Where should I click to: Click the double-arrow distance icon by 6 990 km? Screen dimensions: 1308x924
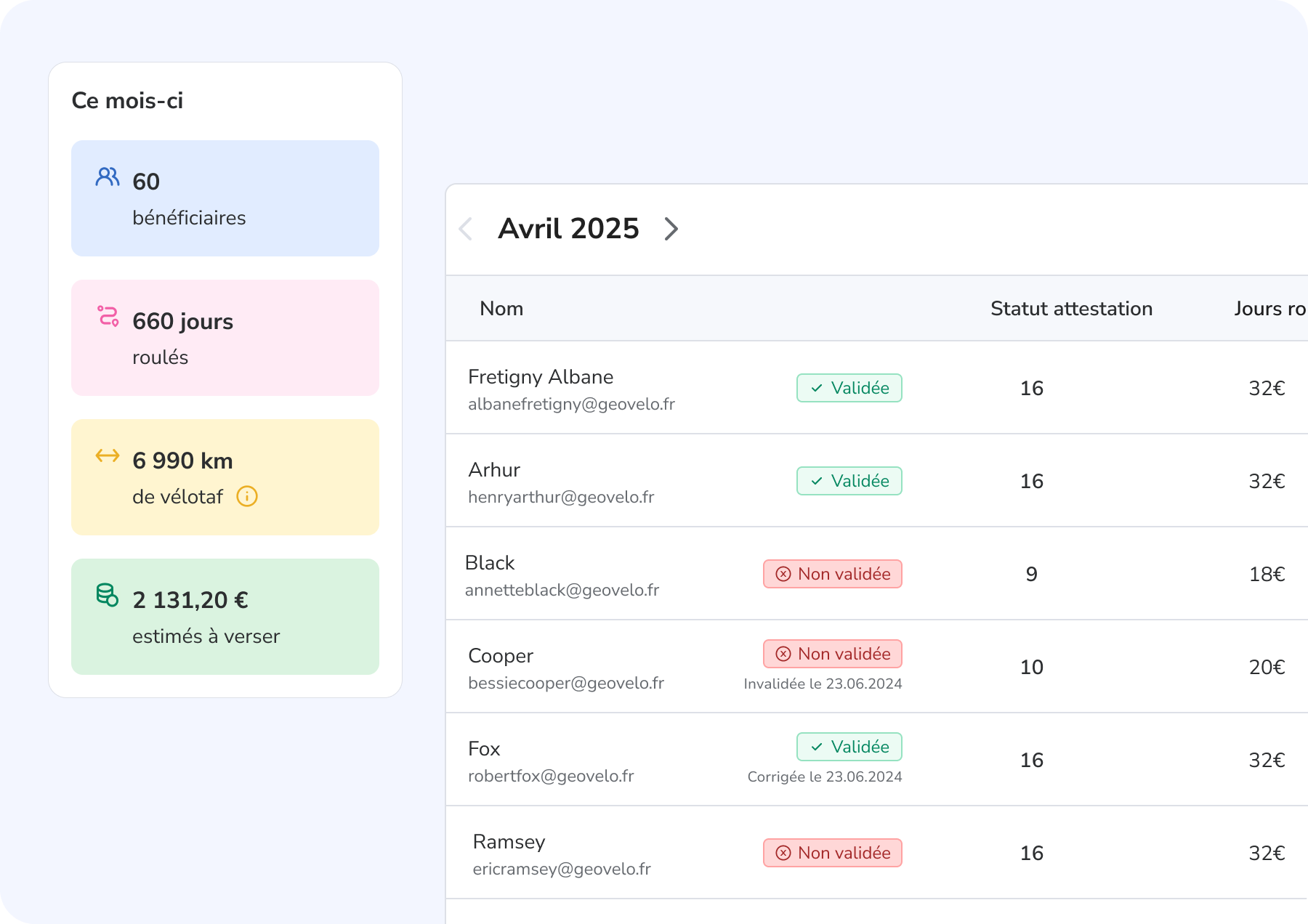pyautogui.click(x=108, y=455)
